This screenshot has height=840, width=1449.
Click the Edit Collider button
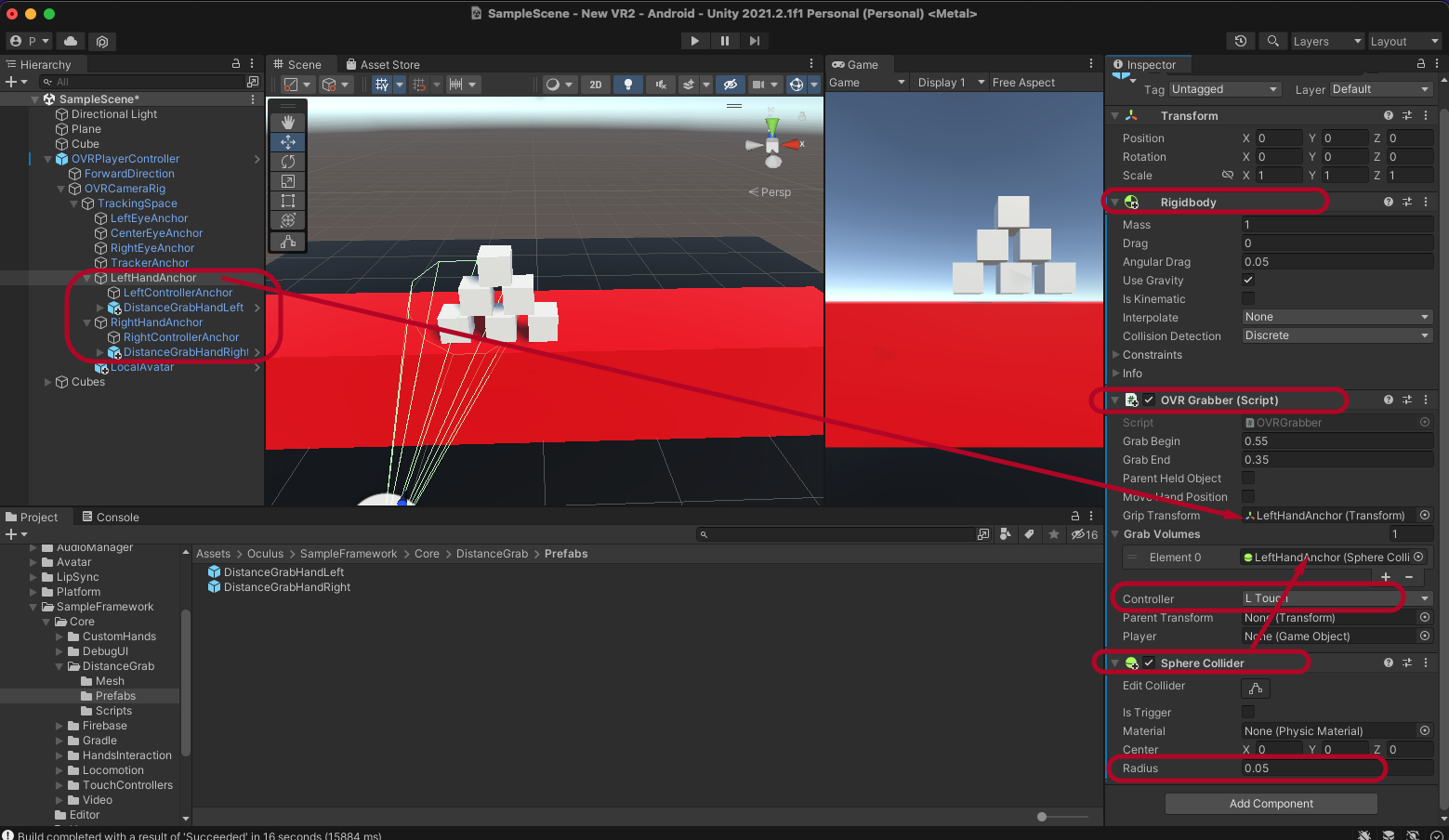[1256, 689]
